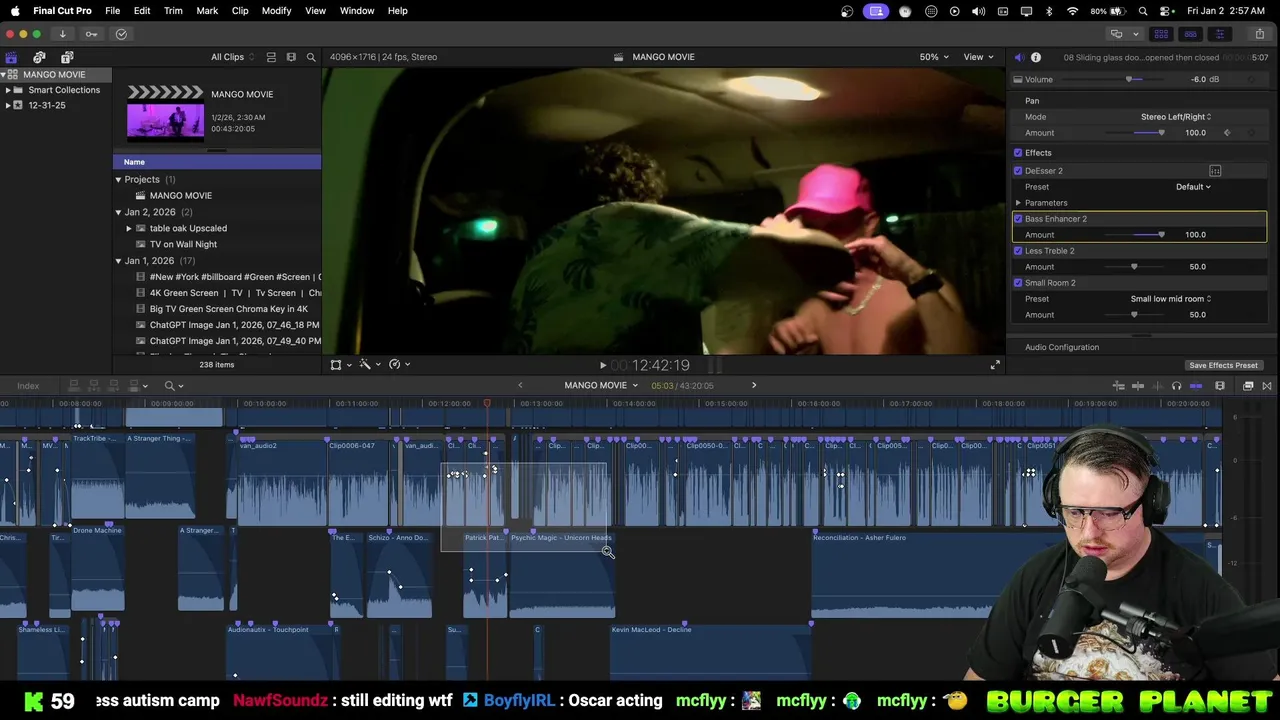Open the File menu
The image size is (1280, 720).
coord(113,11)
